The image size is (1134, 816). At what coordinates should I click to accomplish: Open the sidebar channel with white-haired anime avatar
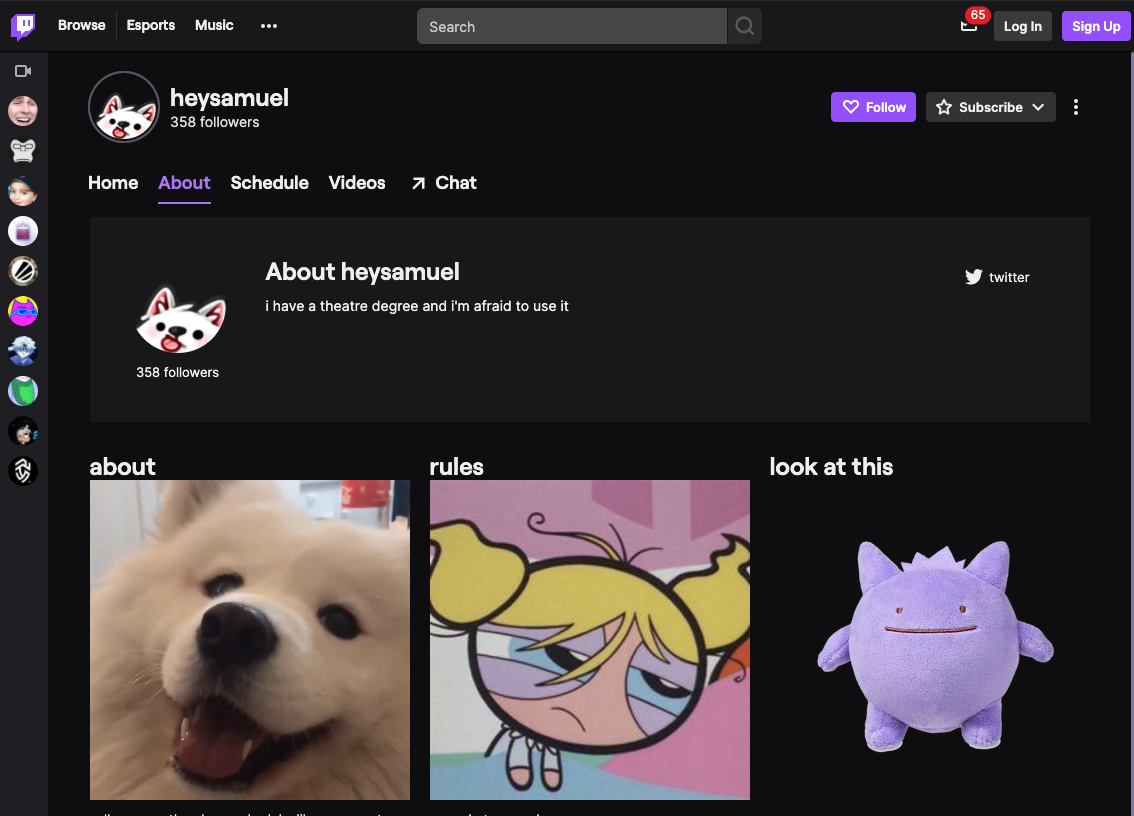23,351
